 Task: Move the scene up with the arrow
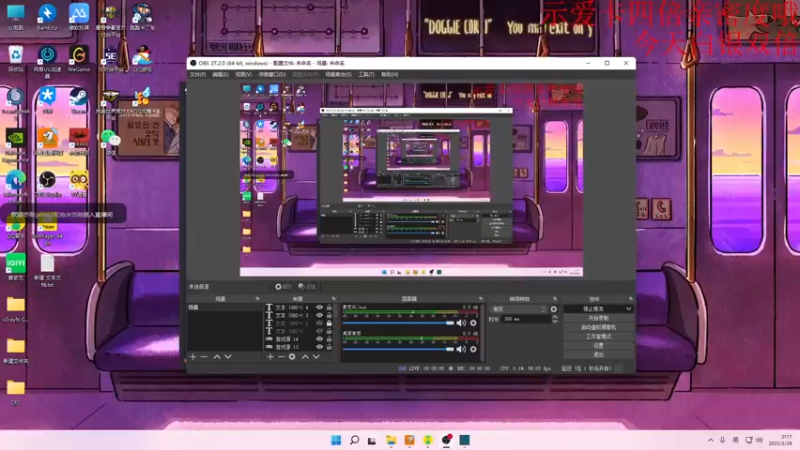tap(217, 357)
